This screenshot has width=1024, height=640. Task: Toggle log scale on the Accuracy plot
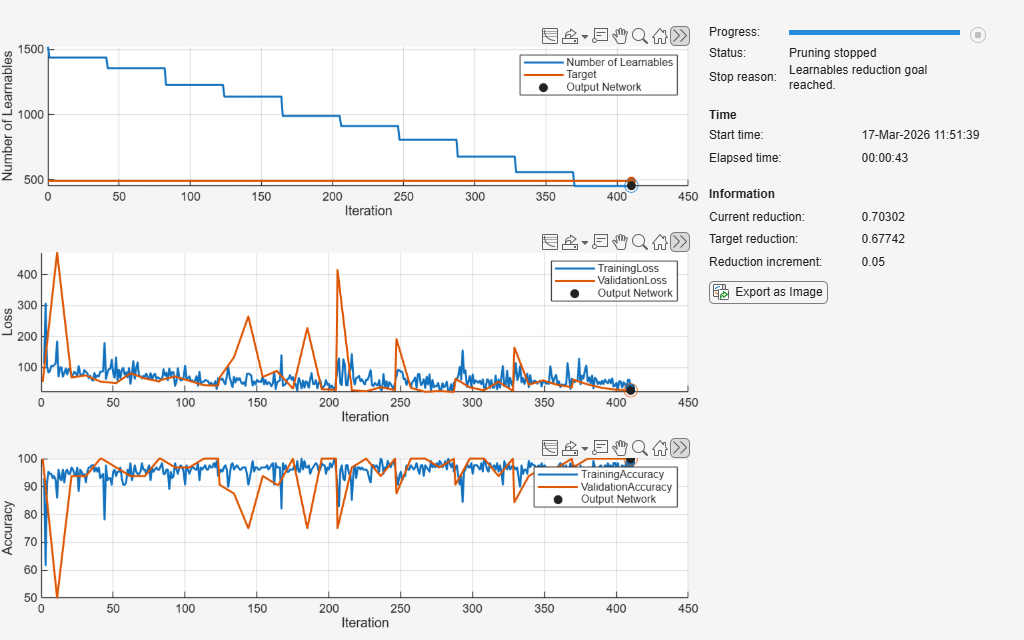pyautogui.click(x=550, y=448)
